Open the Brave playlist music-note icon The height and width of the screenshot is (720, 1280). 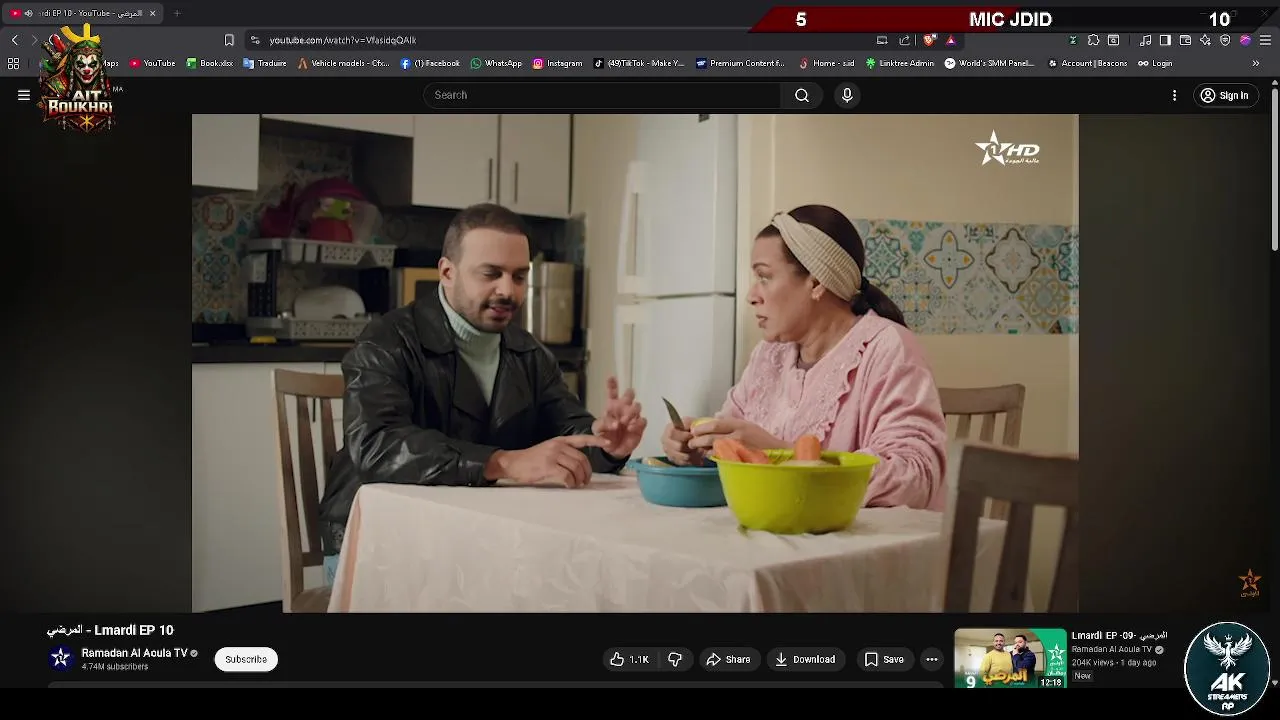(x=1145, y=40)
